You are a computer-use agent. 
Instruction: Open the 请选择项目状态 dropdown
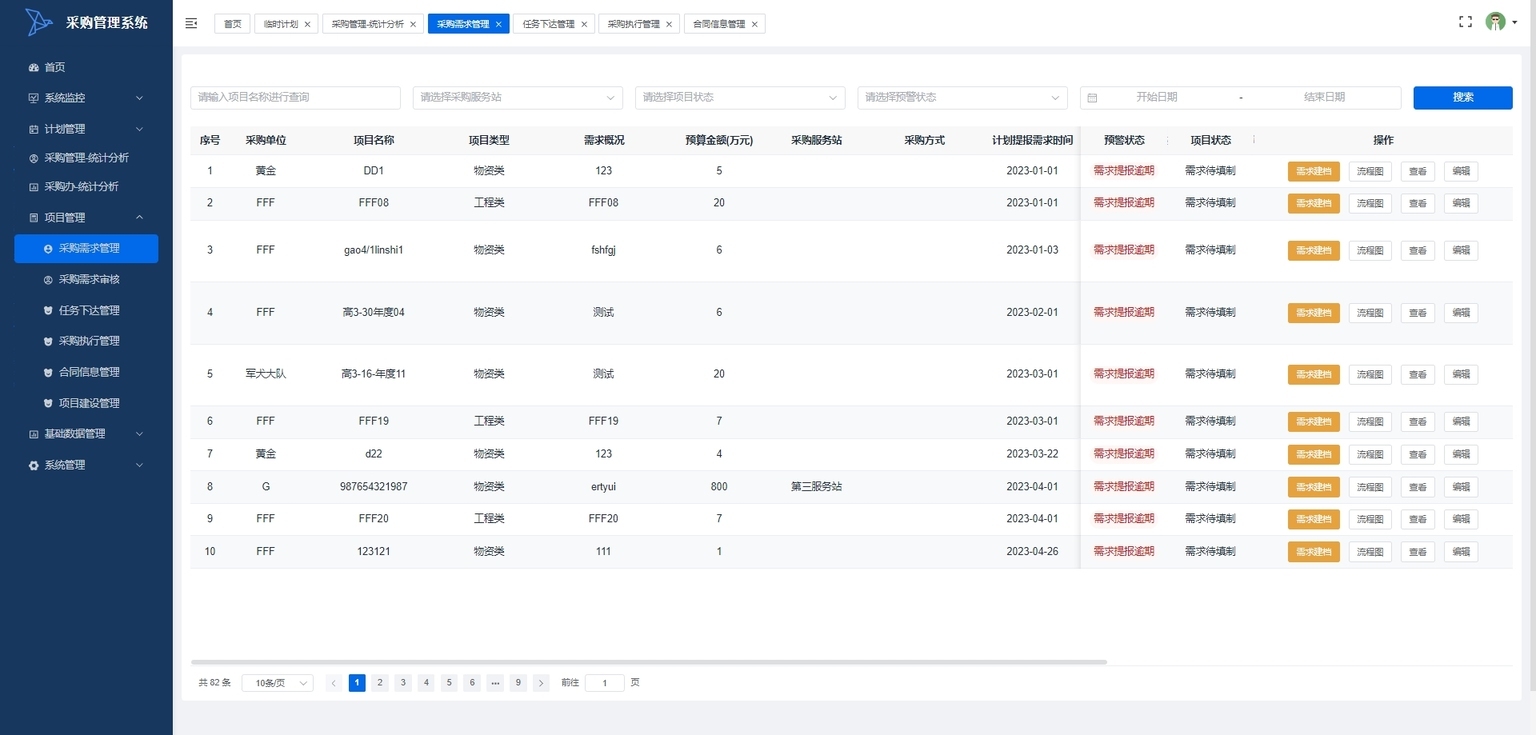click(739, 98)
